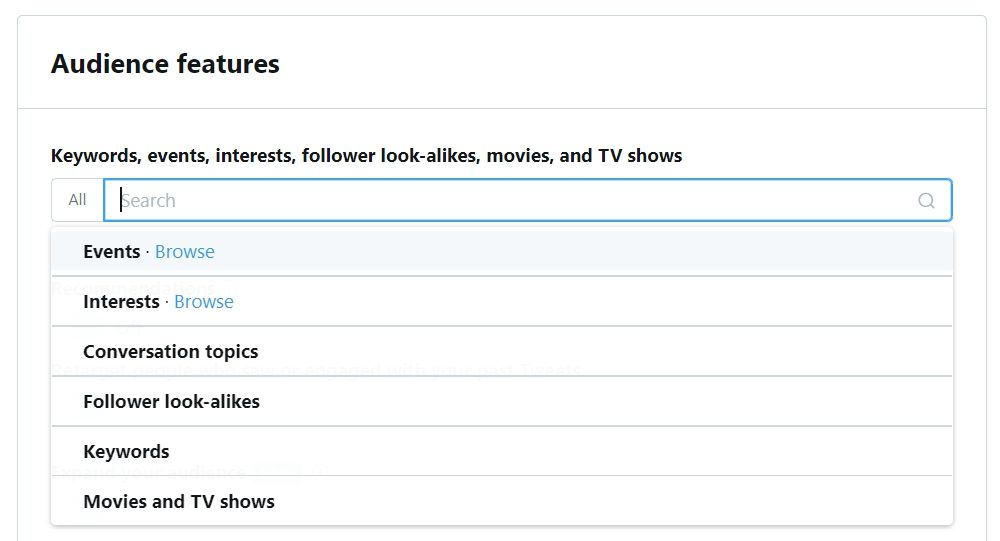Click the Audience features heading

[165, 64]
